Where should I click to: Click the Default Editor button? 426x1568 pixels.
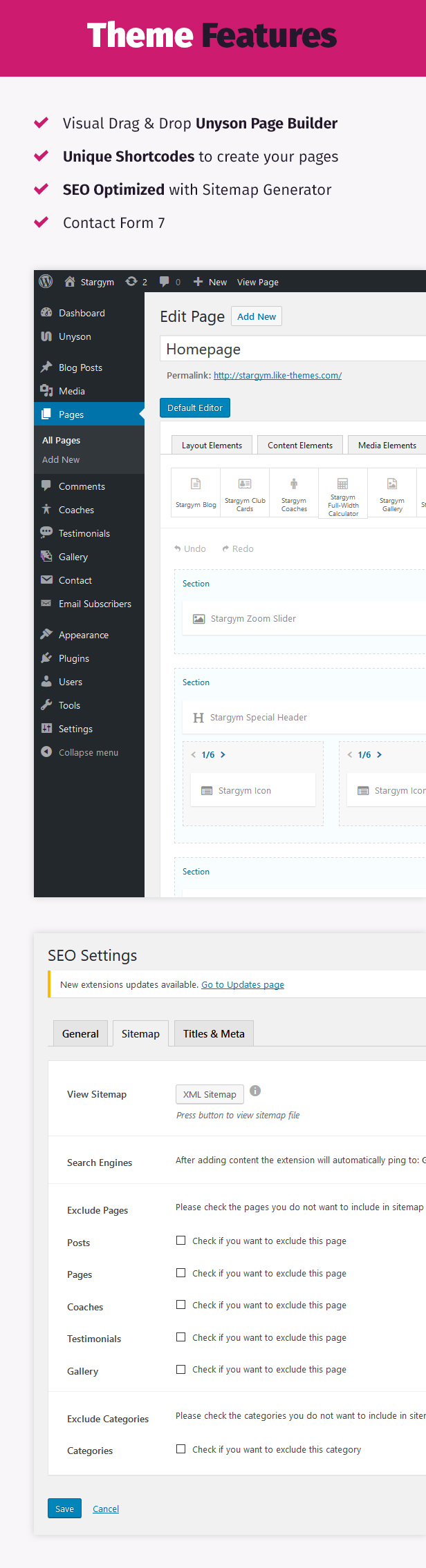point(195,408)
